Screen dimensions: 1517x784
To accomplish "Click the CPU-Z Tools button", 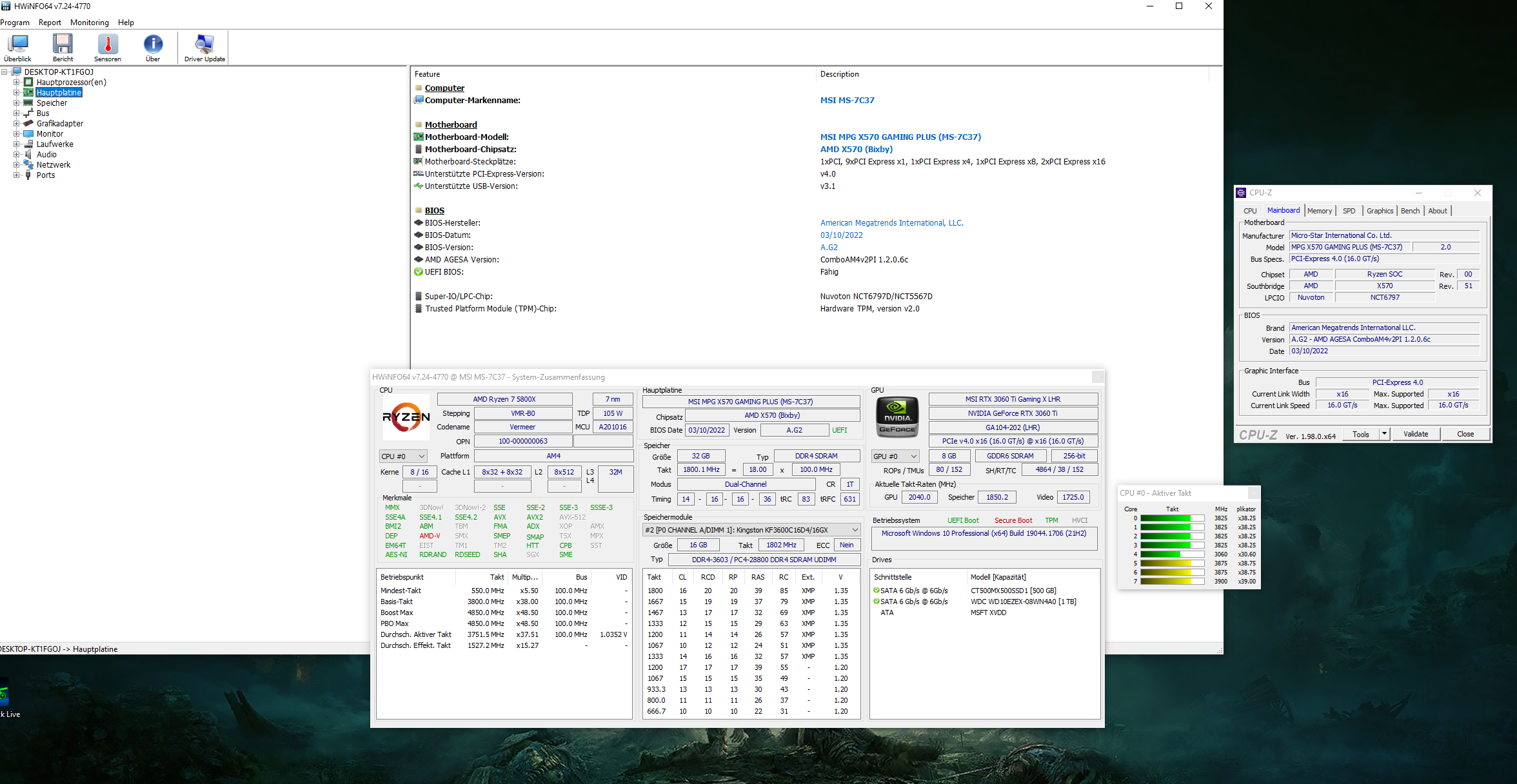I will coord(1360,434).
